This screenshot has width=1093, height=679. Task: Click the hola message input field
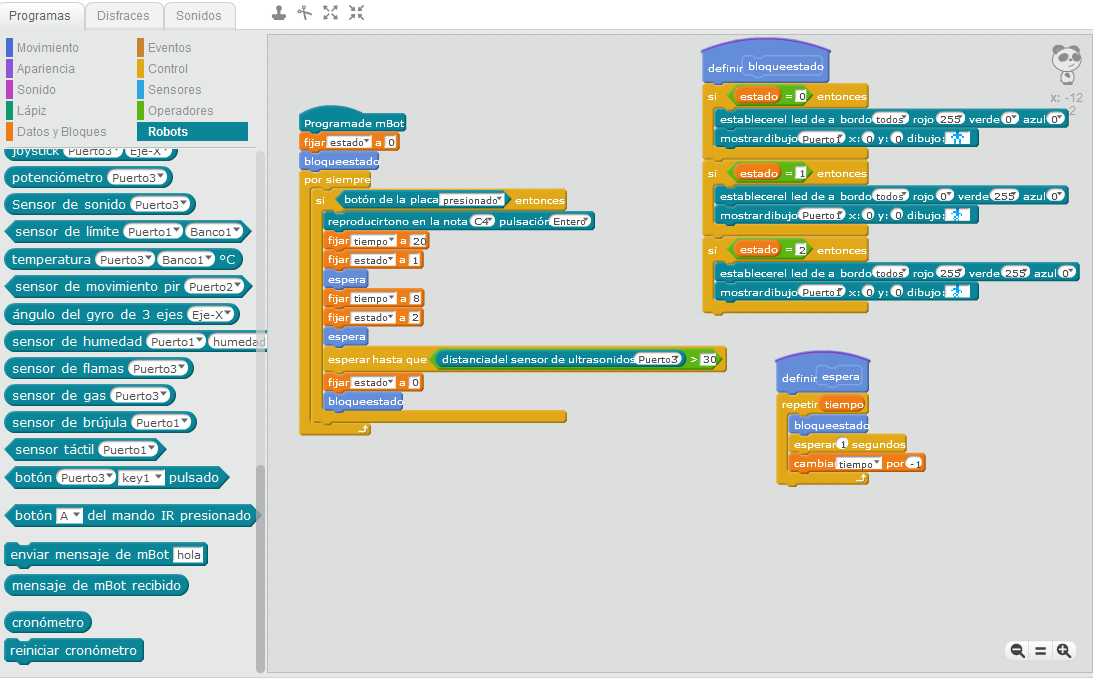point(188,555)
